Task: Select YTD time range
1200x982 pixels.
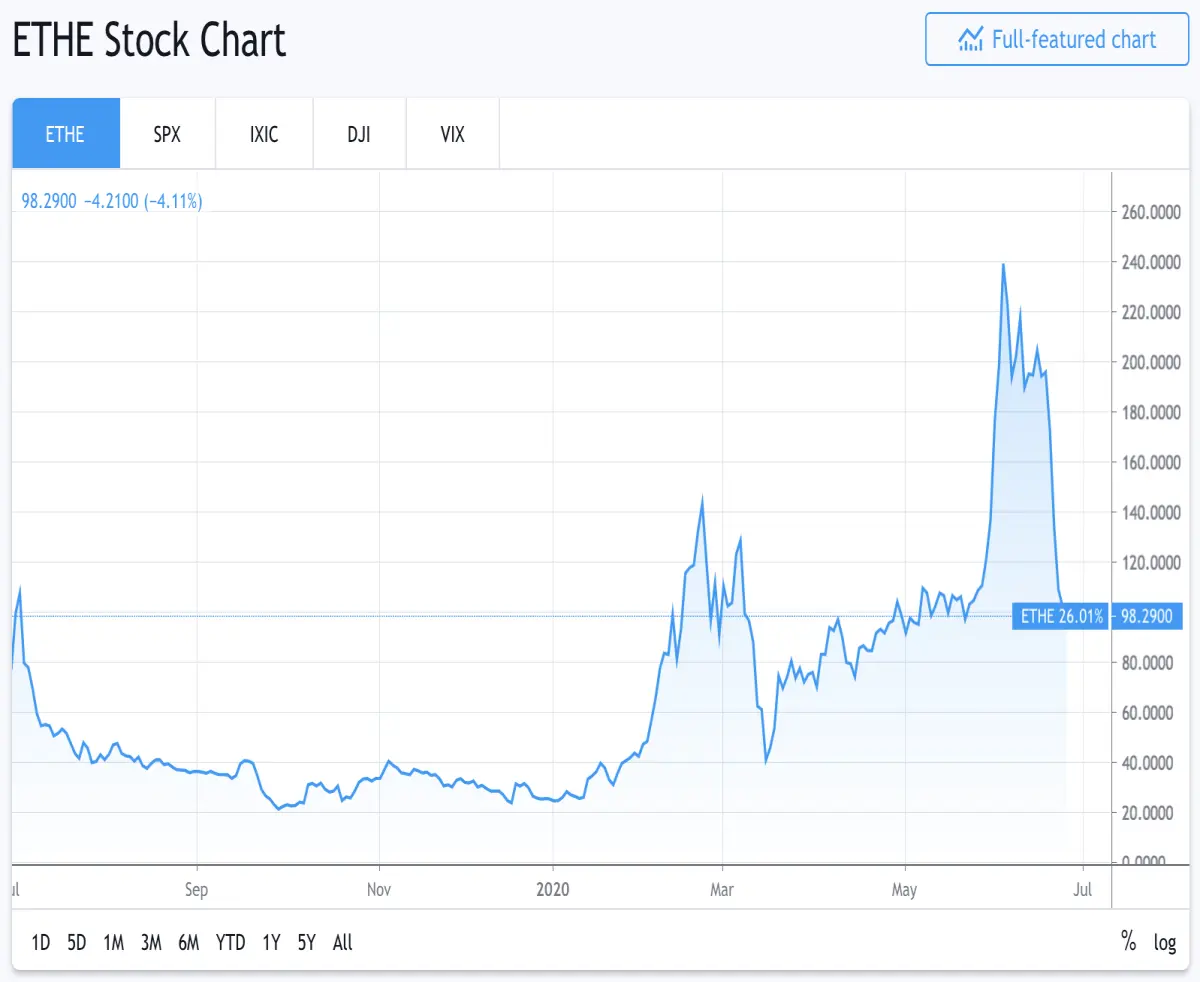Action: 231,942
